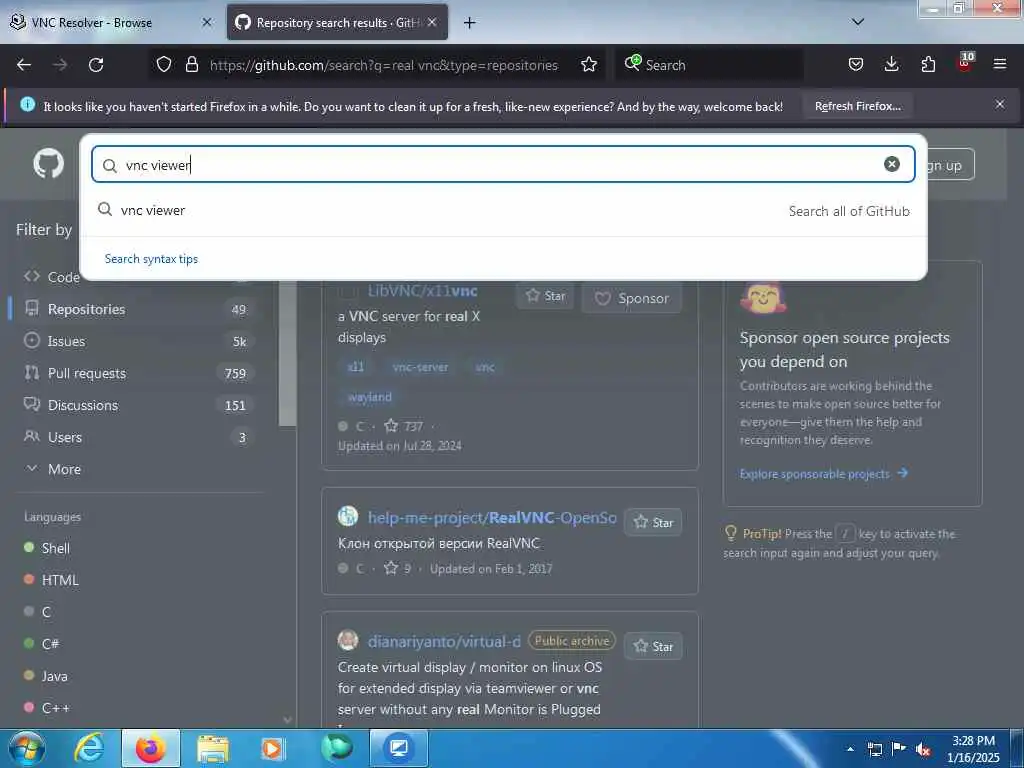Click the volume muted tray icon

point(923,750)
